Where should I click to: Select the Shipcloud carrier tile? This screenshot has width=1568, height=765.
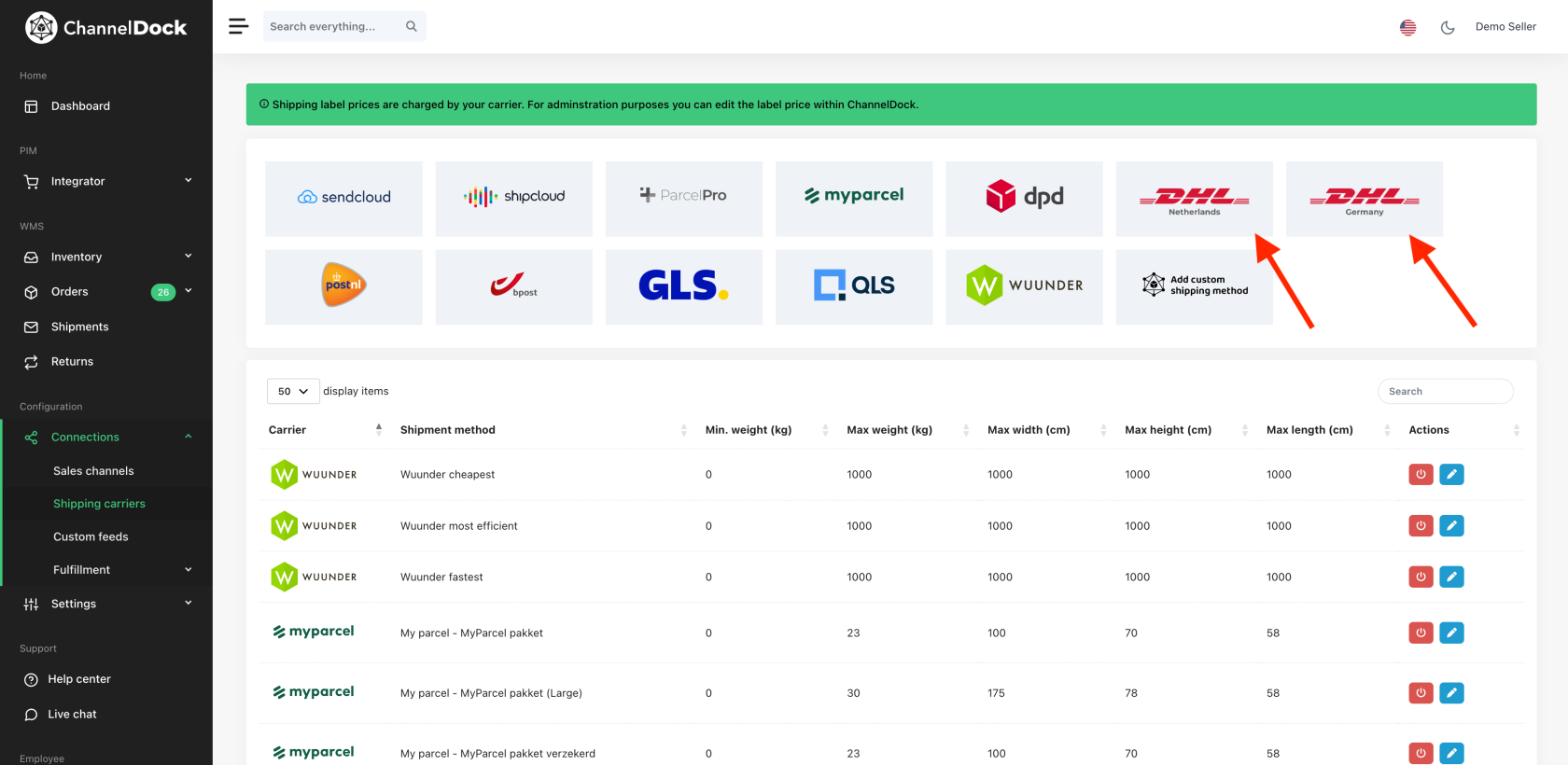[x=513, y=199]
